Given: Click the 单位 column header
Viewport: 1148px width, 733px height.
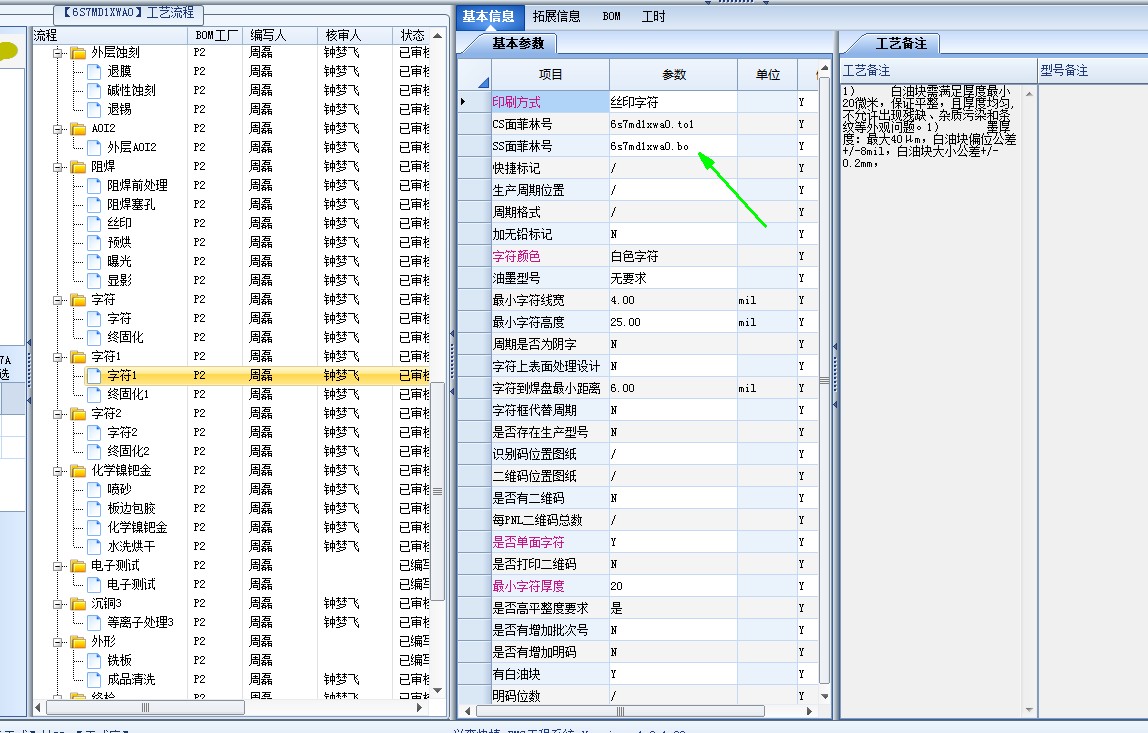Looking at the screenshot, I should click(767, 74).
